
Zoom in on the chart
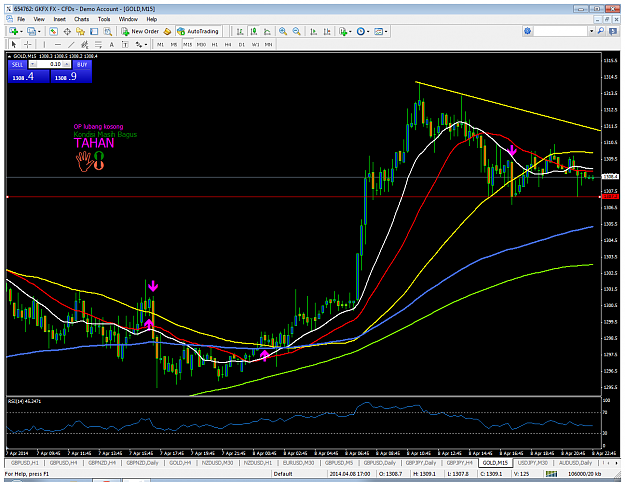(283, 31)
